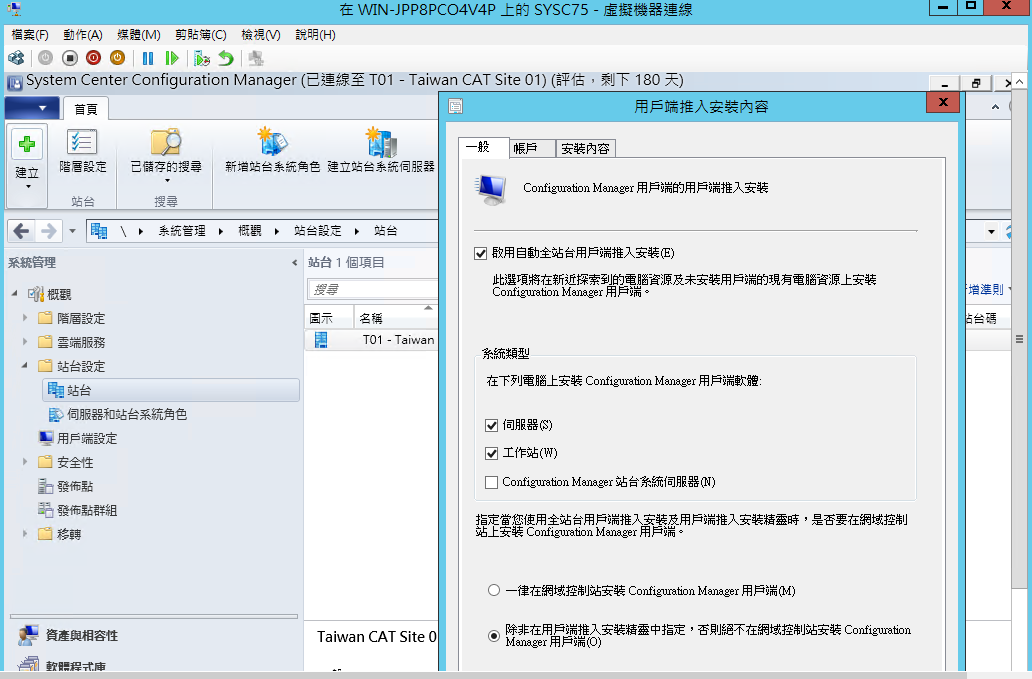Image resolution: width=1032 pixels, height=679 pixels.
Task: Open the 檔案(F) menu
Action: 30,35
